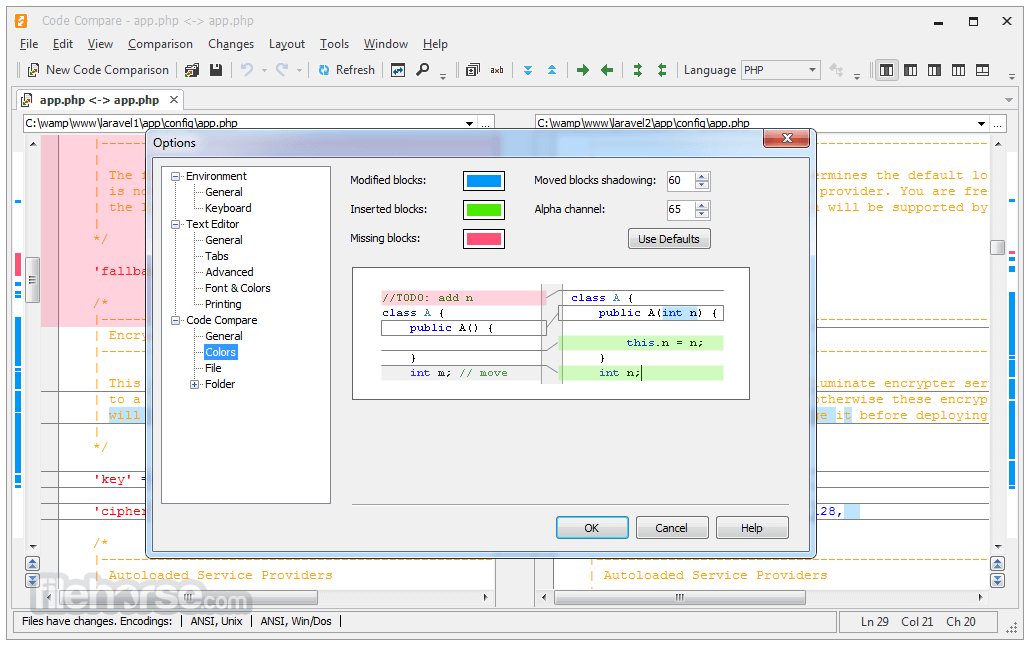The height and width of the screenshot is (645, 1030).
Task: Click the lower navigation icon below right scrollbar
Action: pos(997,580)
